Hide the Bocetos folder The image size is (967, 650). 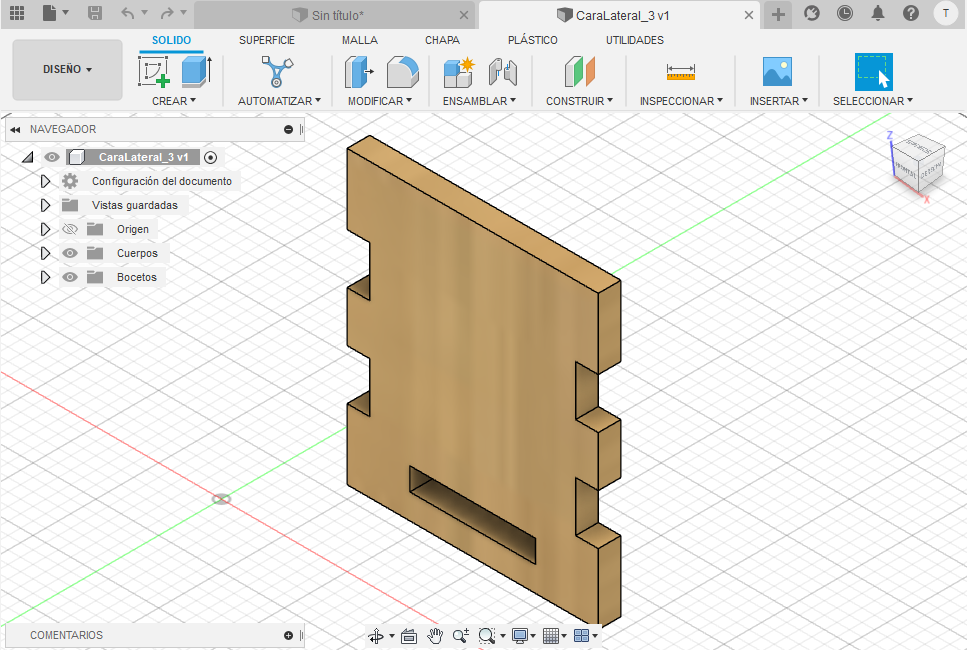[70, 278]
